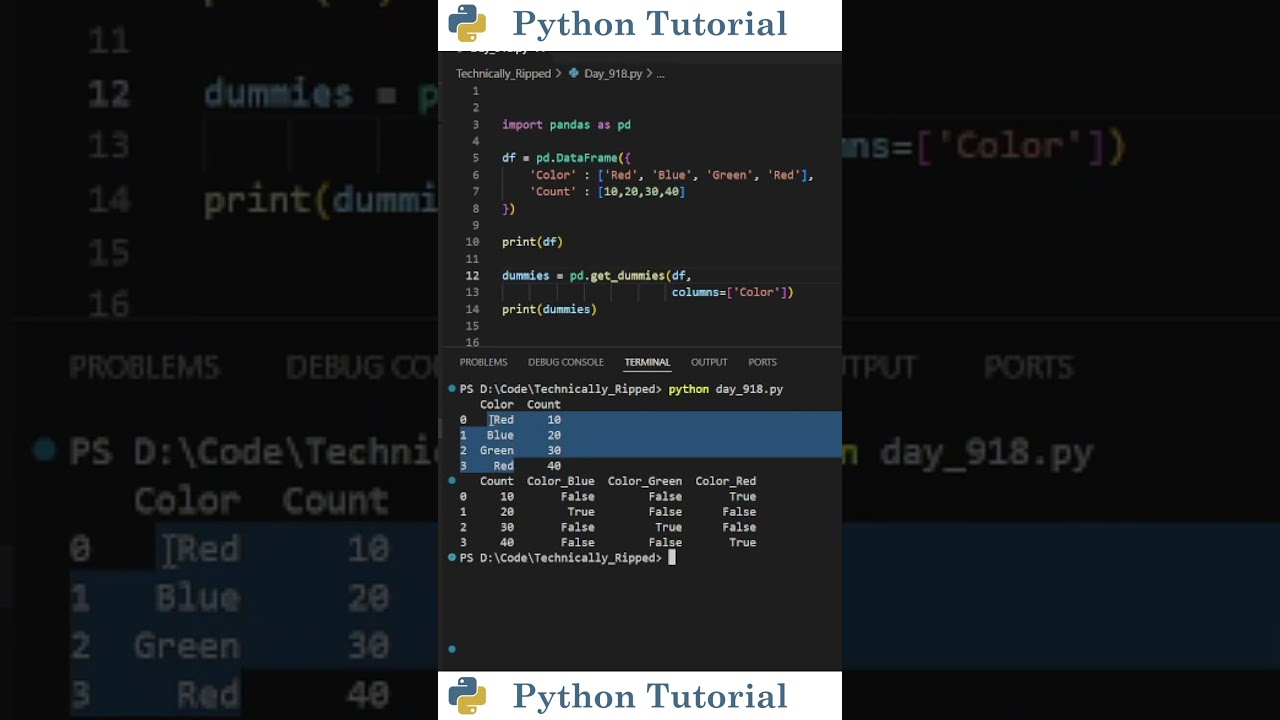Switch to the DEBUG CONSOLE panel tab
1280x720 pixels.
[x=566, y=362]
